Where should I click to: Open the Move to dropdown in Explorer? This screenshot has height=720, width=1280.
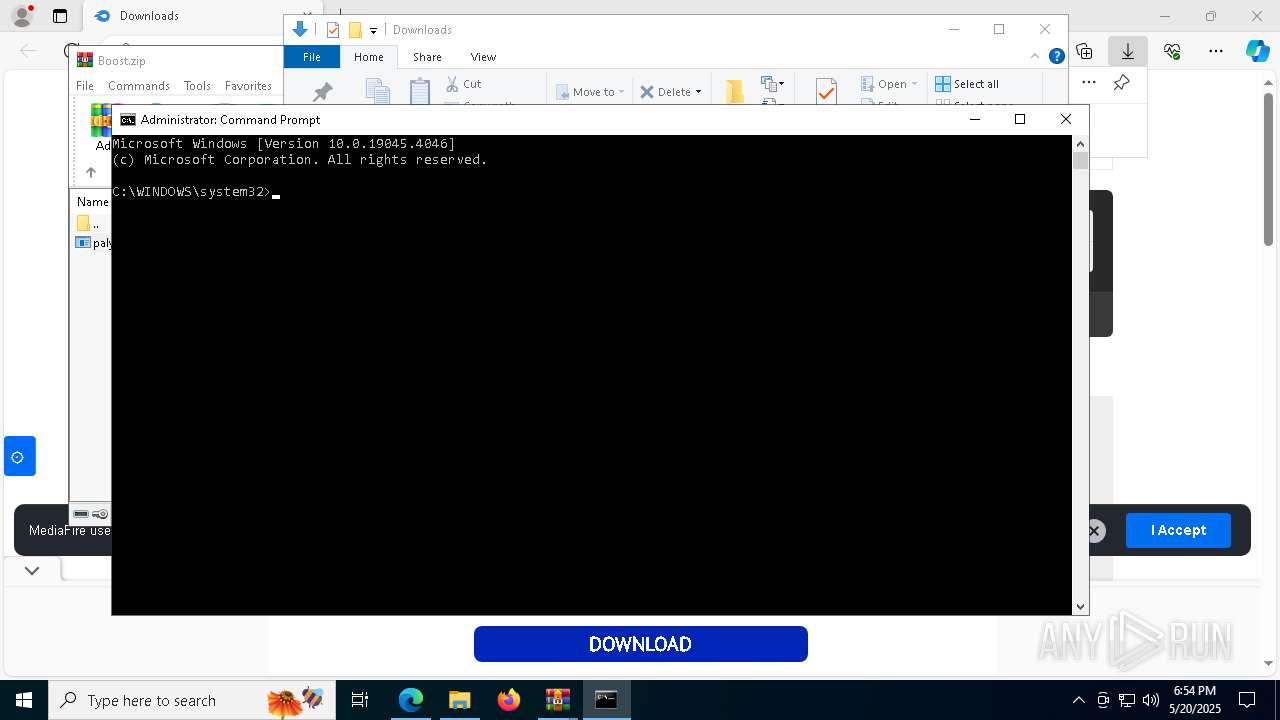(x=590, y=92)
